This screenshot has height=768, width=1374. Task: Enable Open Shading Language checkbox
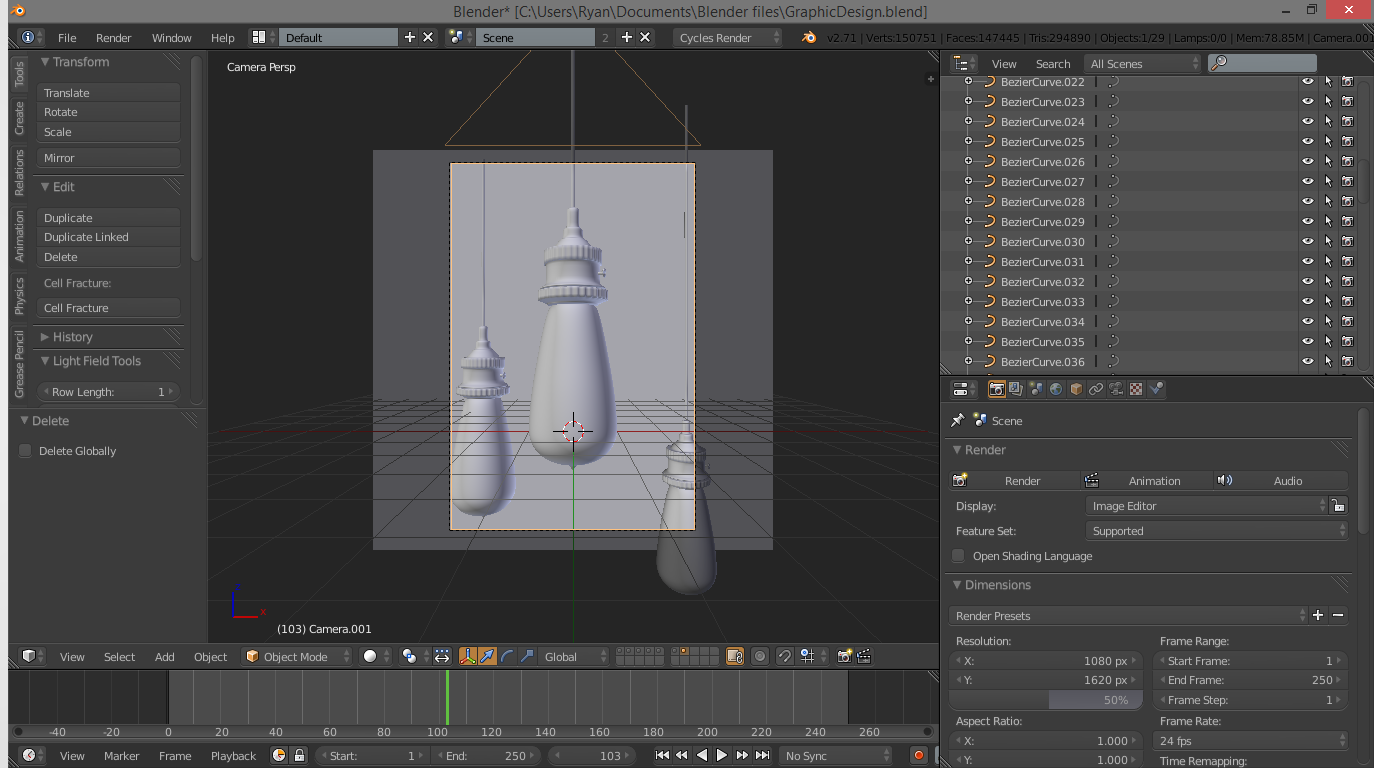[x=959, y=556]
